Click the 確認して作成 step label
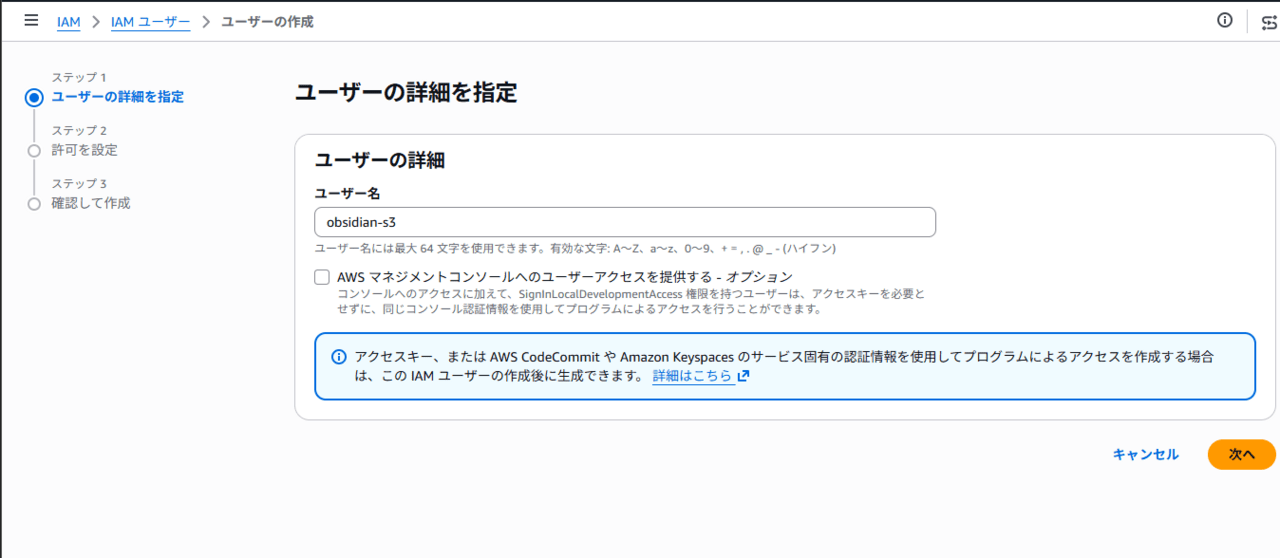Viewport: 1280px width, 558px height. pyautogui.click(x=91, y=203)
